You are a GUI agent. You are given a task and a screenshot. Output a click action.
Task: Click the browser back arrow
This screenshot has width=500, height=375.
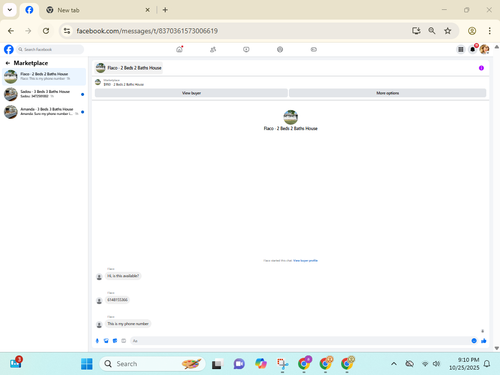(11, 31)
